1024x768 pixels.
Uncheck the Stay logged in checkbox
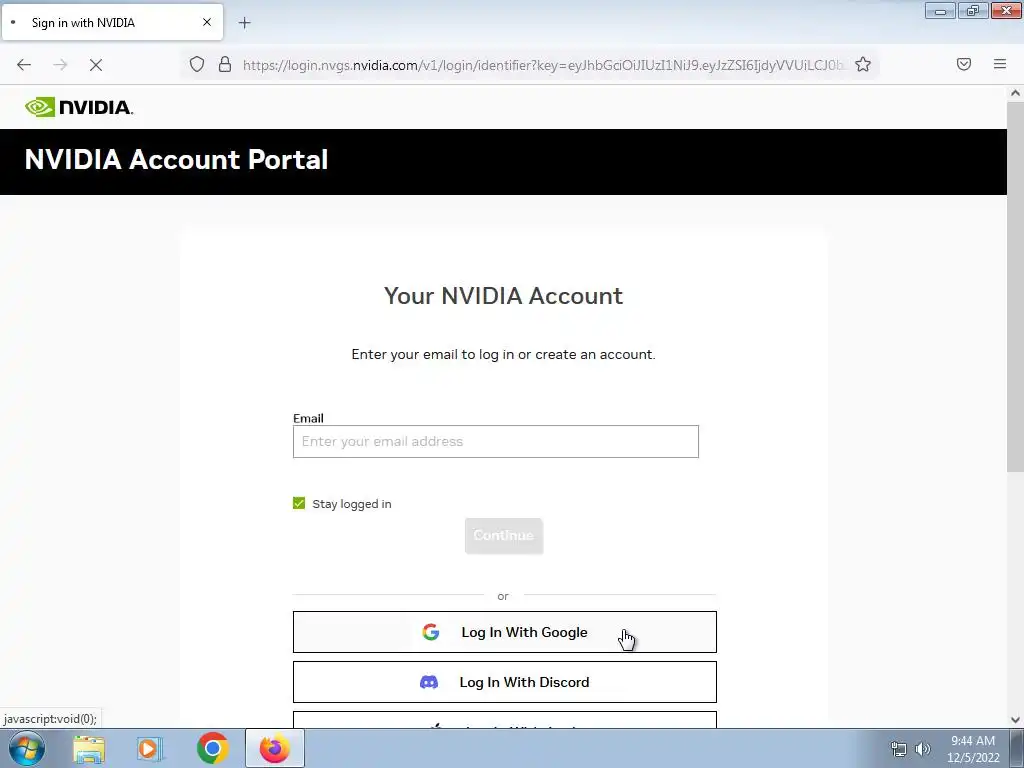tap(299, 504)
